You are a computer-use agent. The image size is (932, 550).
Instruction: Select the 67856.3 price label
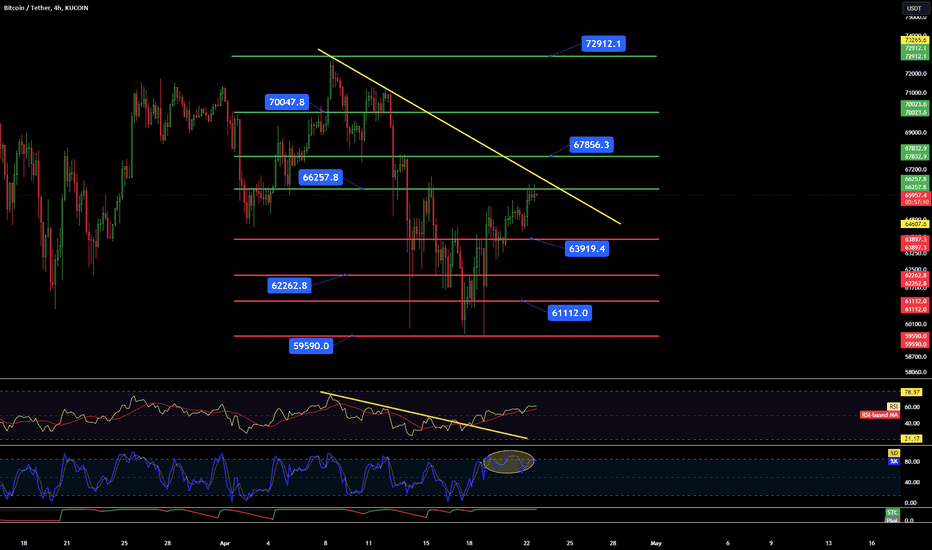click(x=591, y=144)
